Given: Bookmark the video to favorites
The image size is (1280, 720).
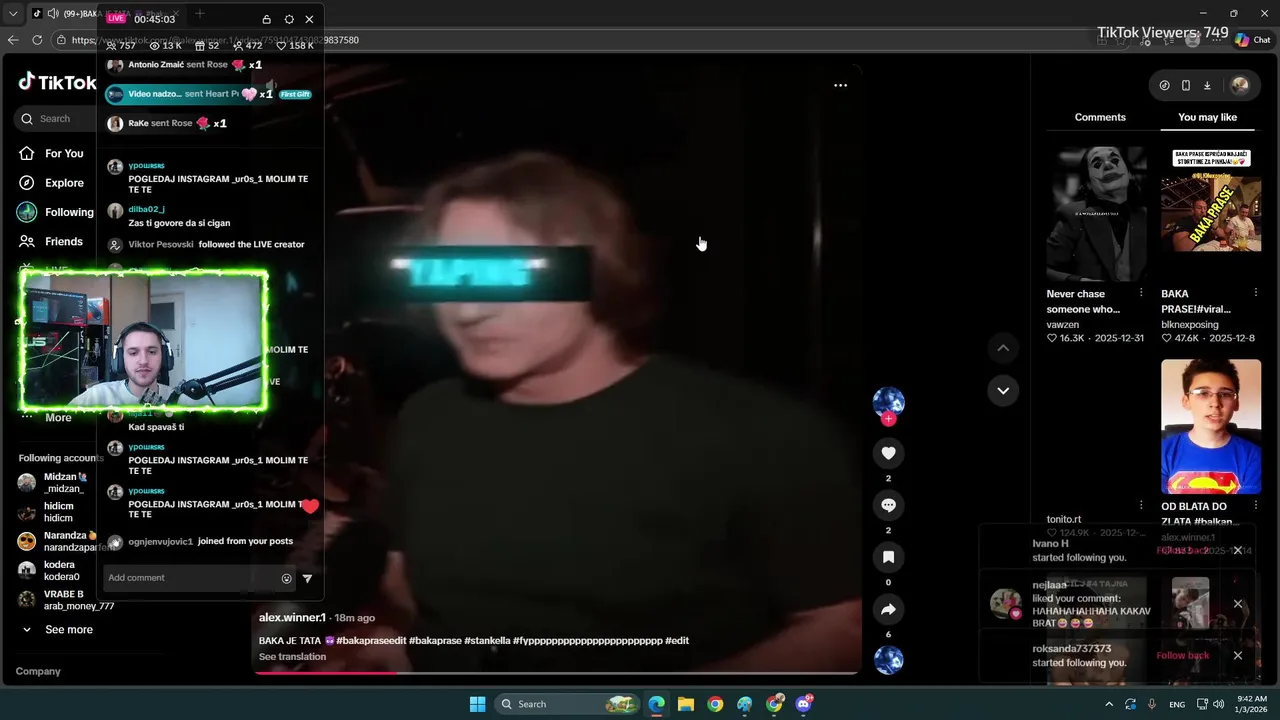Looking at the screenshot, I should pos(888,557).
